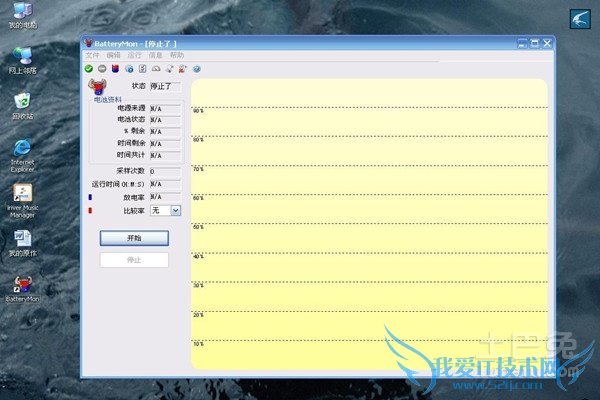Click the checklist document toolbar icon

coord(142,69)
